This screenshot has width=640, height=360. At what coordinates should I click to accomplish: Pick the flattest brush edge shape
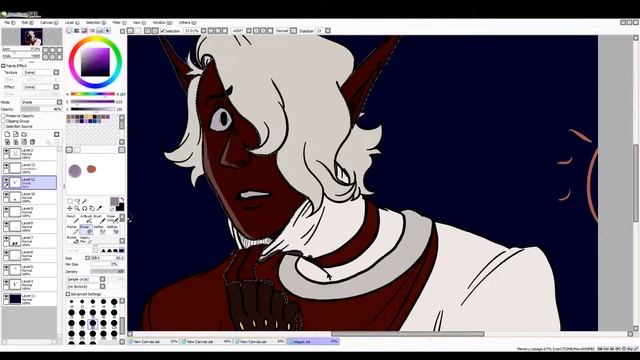pyautogui.click(x=121, y=250)
